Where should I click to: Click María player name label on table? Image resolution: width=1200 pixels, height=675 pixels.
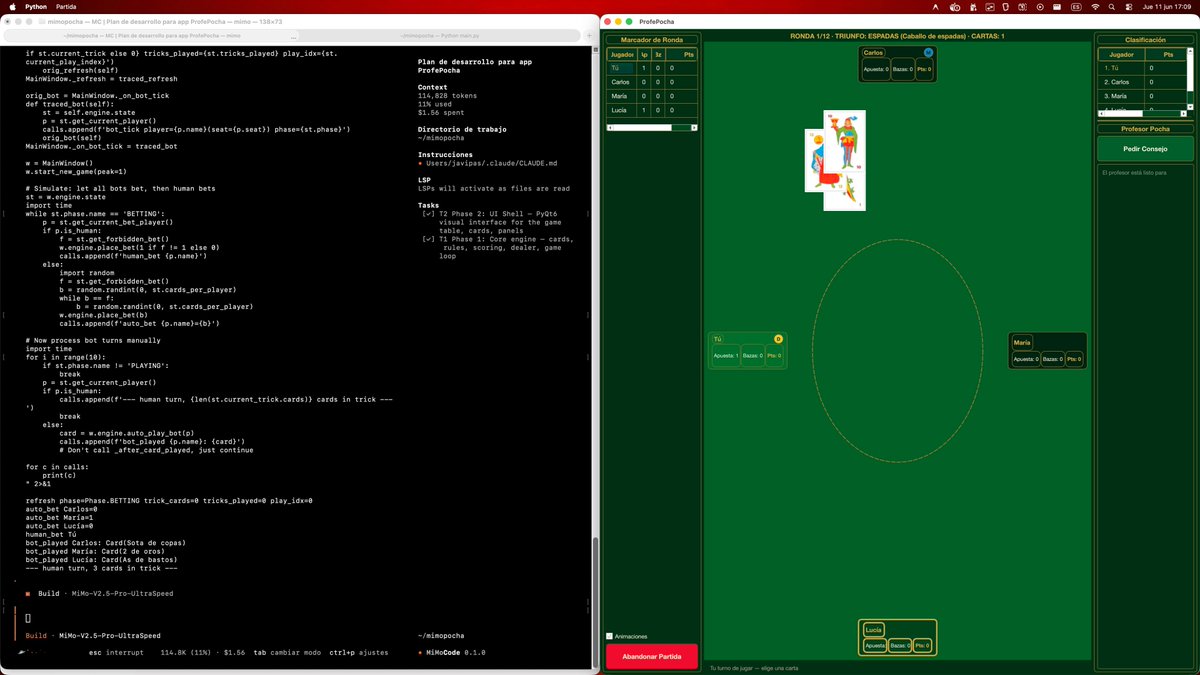click(1022, 342)
